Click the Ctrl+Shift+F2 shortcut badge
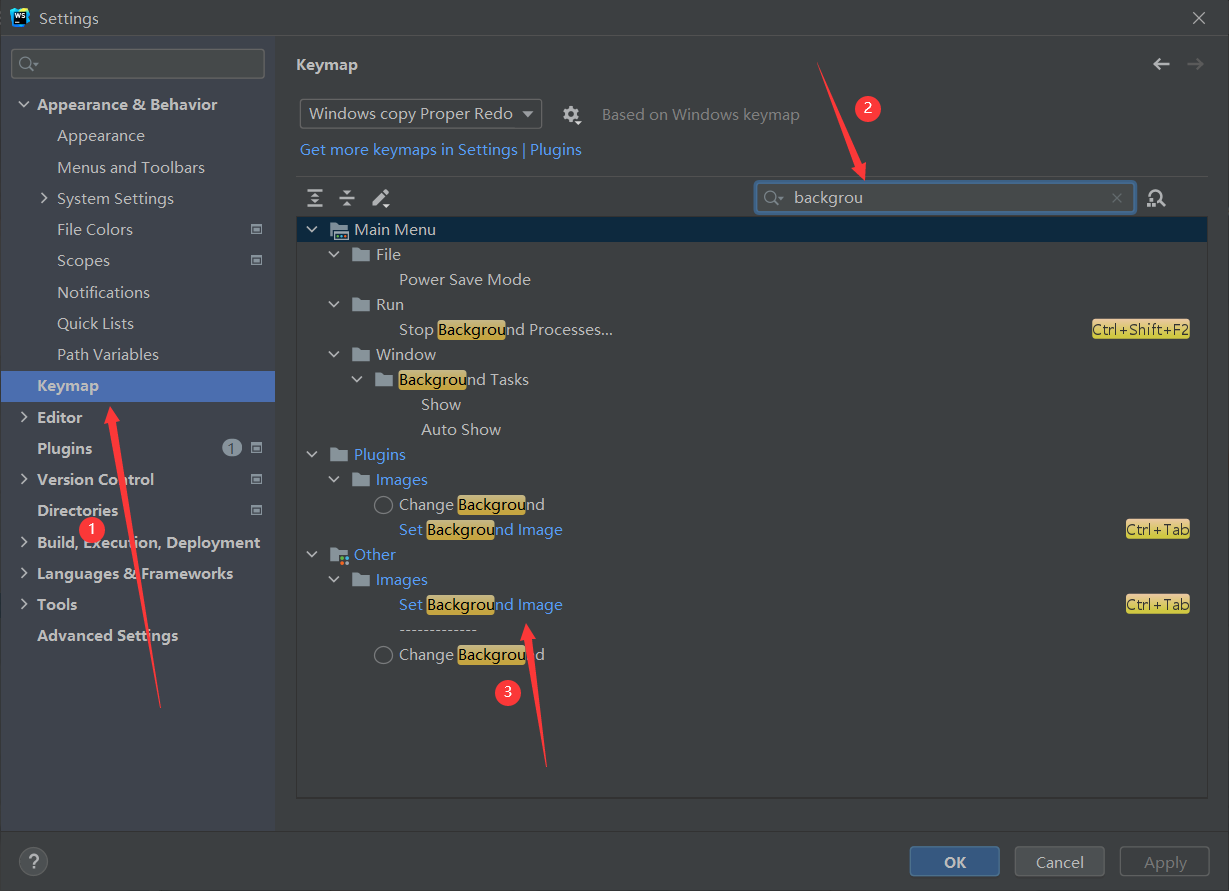 [1141, 329]
